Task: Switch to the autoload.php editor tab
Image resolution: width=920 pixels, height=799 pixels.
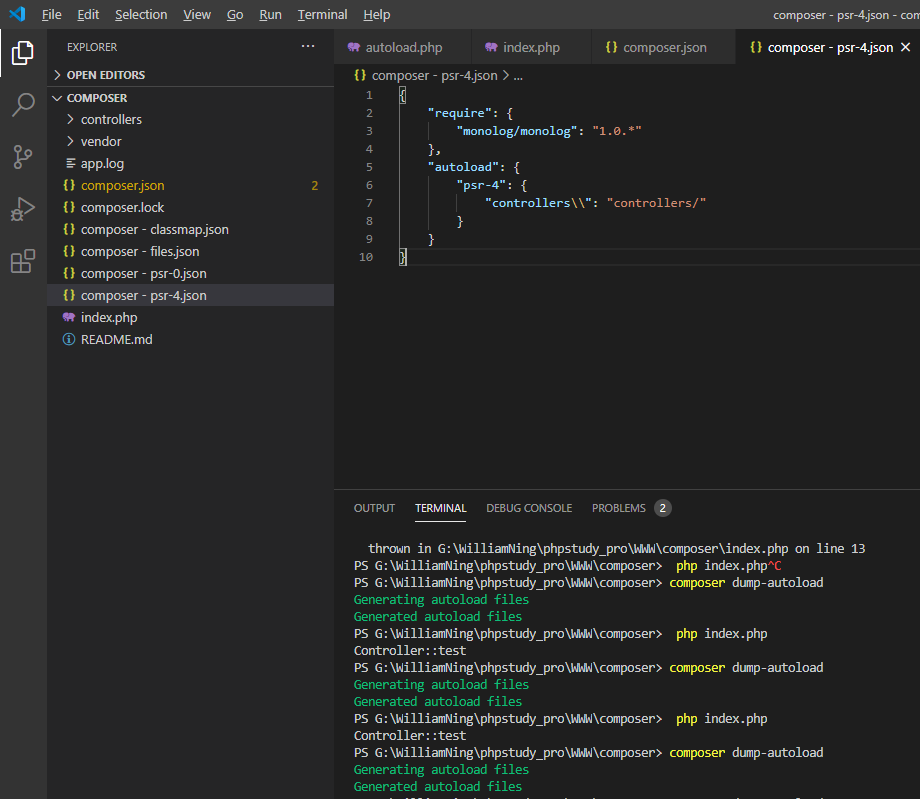Action: click(x=403, y=47)
